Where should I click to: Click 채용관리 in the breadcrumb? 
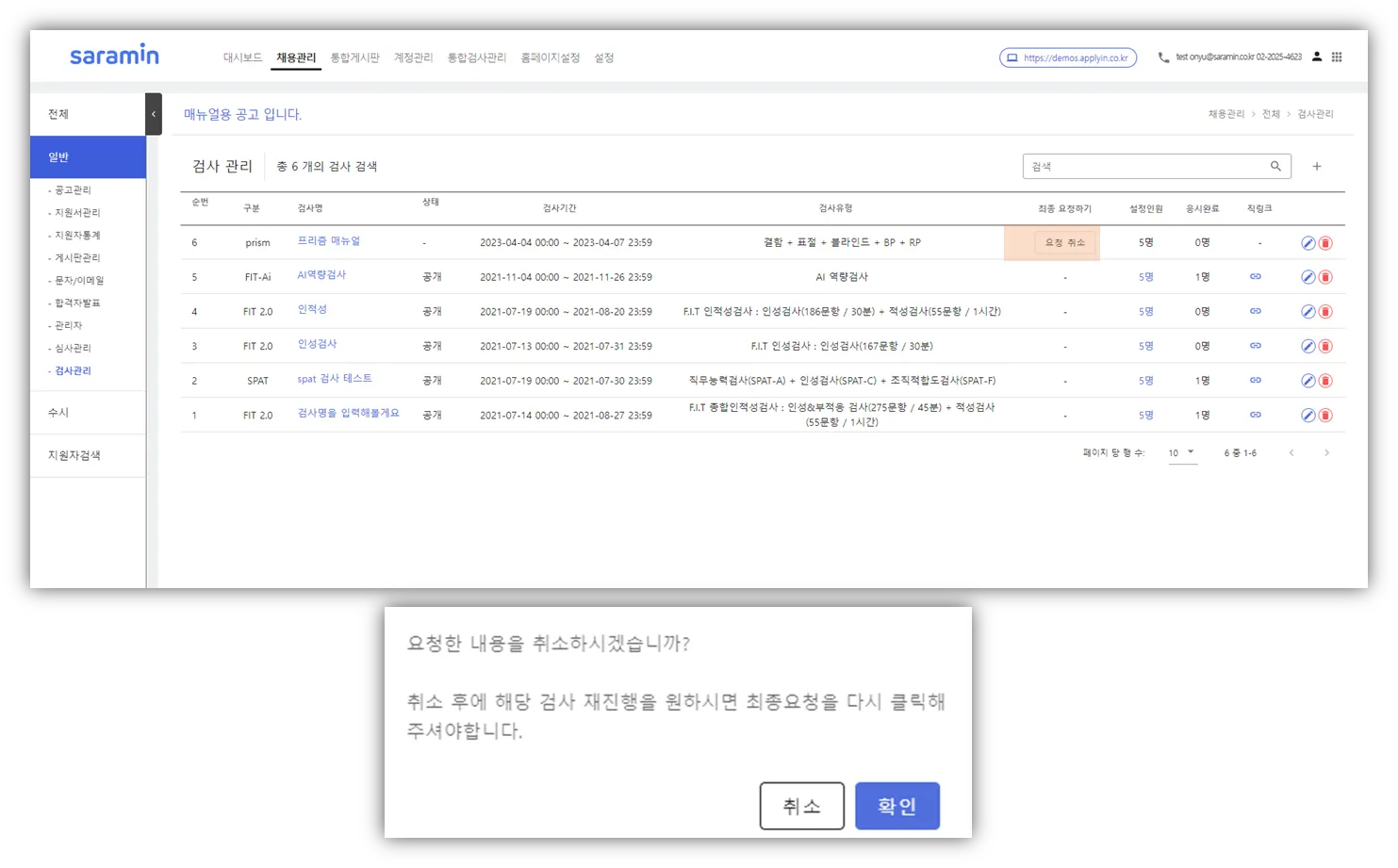click(x=1226, y=114)
